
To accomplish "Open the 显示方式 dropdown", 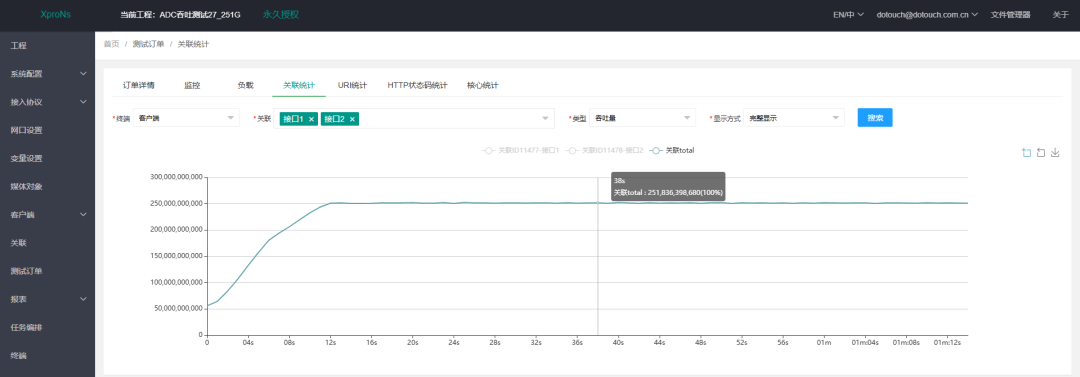I will [793, 118].
